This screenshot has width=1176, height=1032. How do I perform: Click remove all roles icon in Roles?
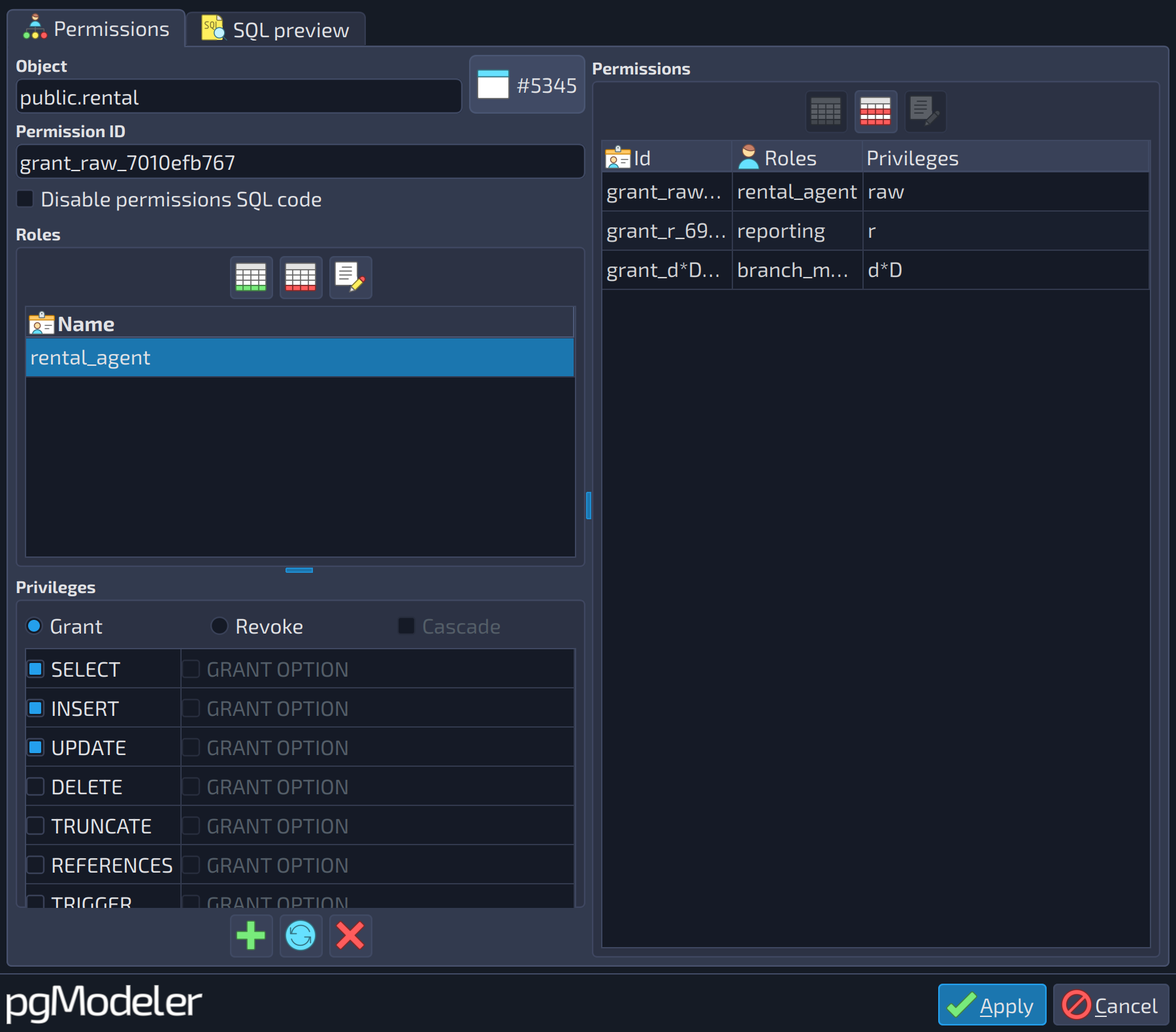click(x=301, y=278)
